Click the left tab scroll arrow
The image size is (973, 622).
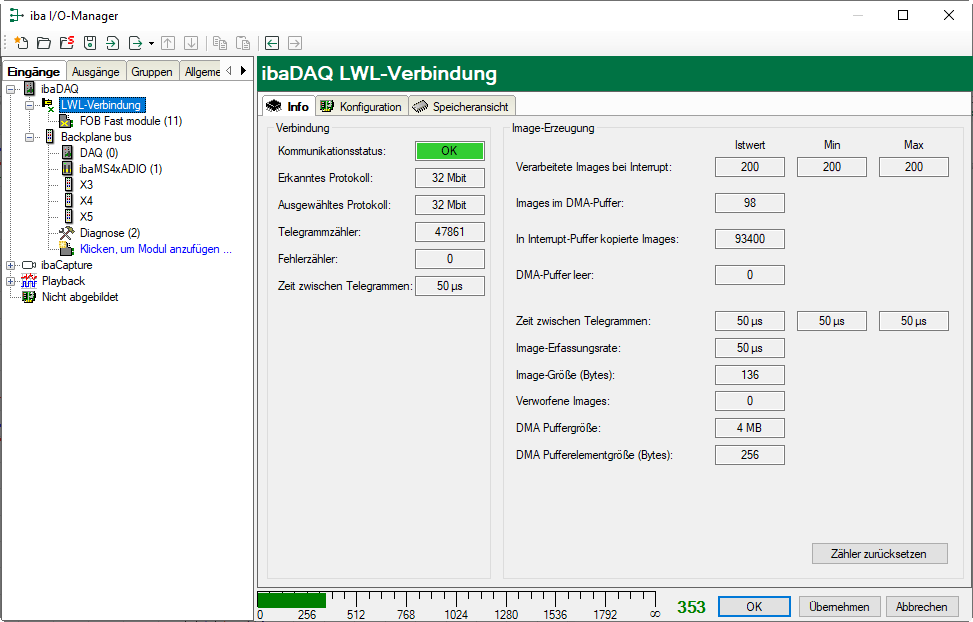click(229, 71)
